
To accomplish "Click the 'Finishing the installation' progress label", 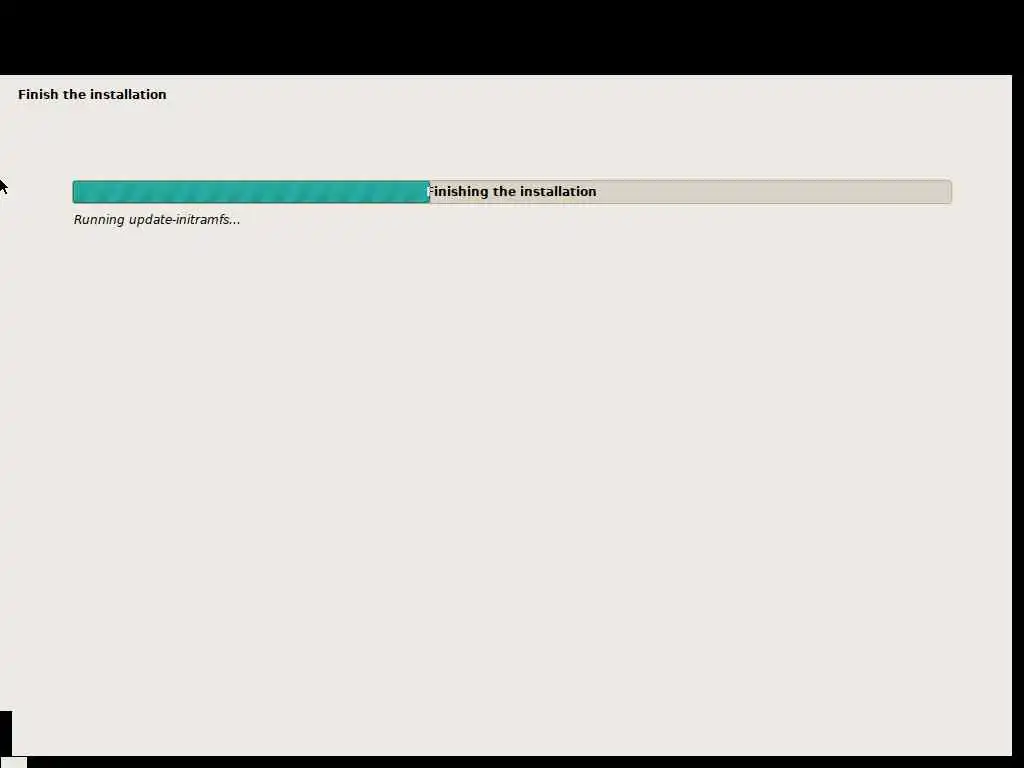I will [x=511, y=192].
